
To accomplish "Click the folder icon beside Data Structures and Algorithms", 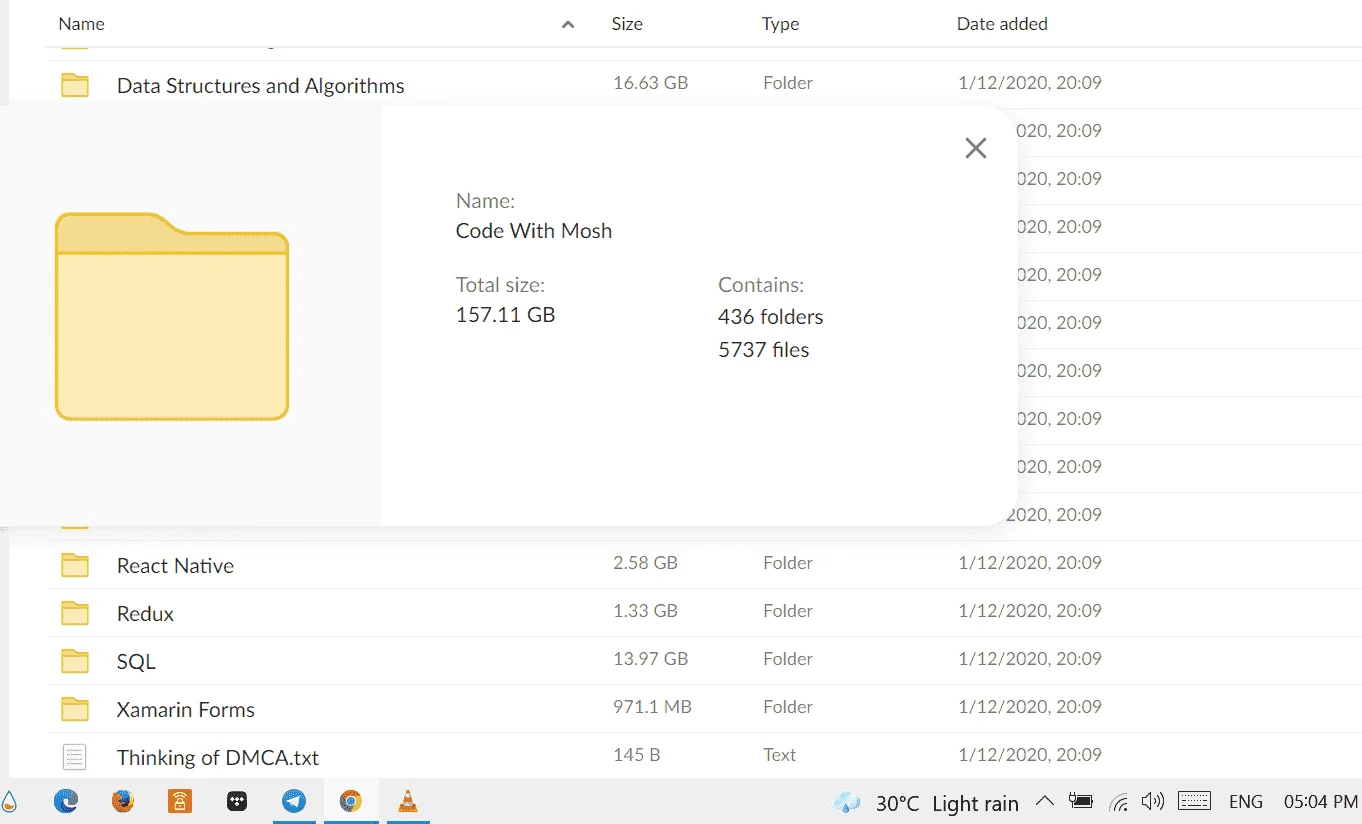I will click(75, 85).
